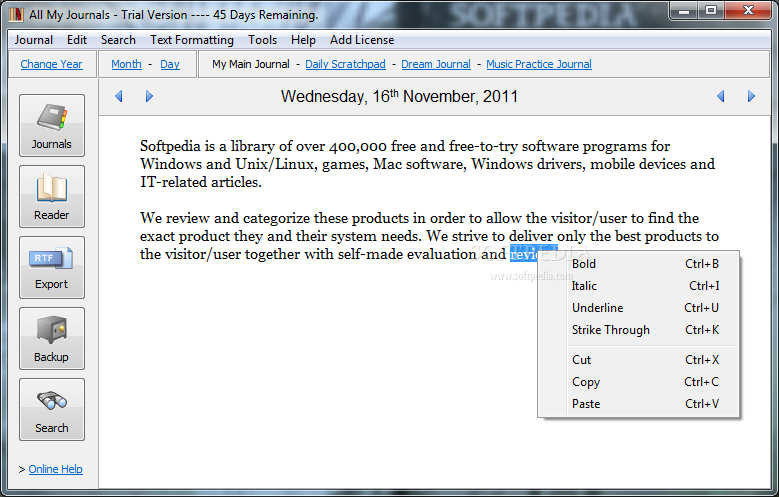The width and height of the screenshot is (779, 497).
Task: Click the word Softpedia in first paragraph
Action: pos(170,146)
